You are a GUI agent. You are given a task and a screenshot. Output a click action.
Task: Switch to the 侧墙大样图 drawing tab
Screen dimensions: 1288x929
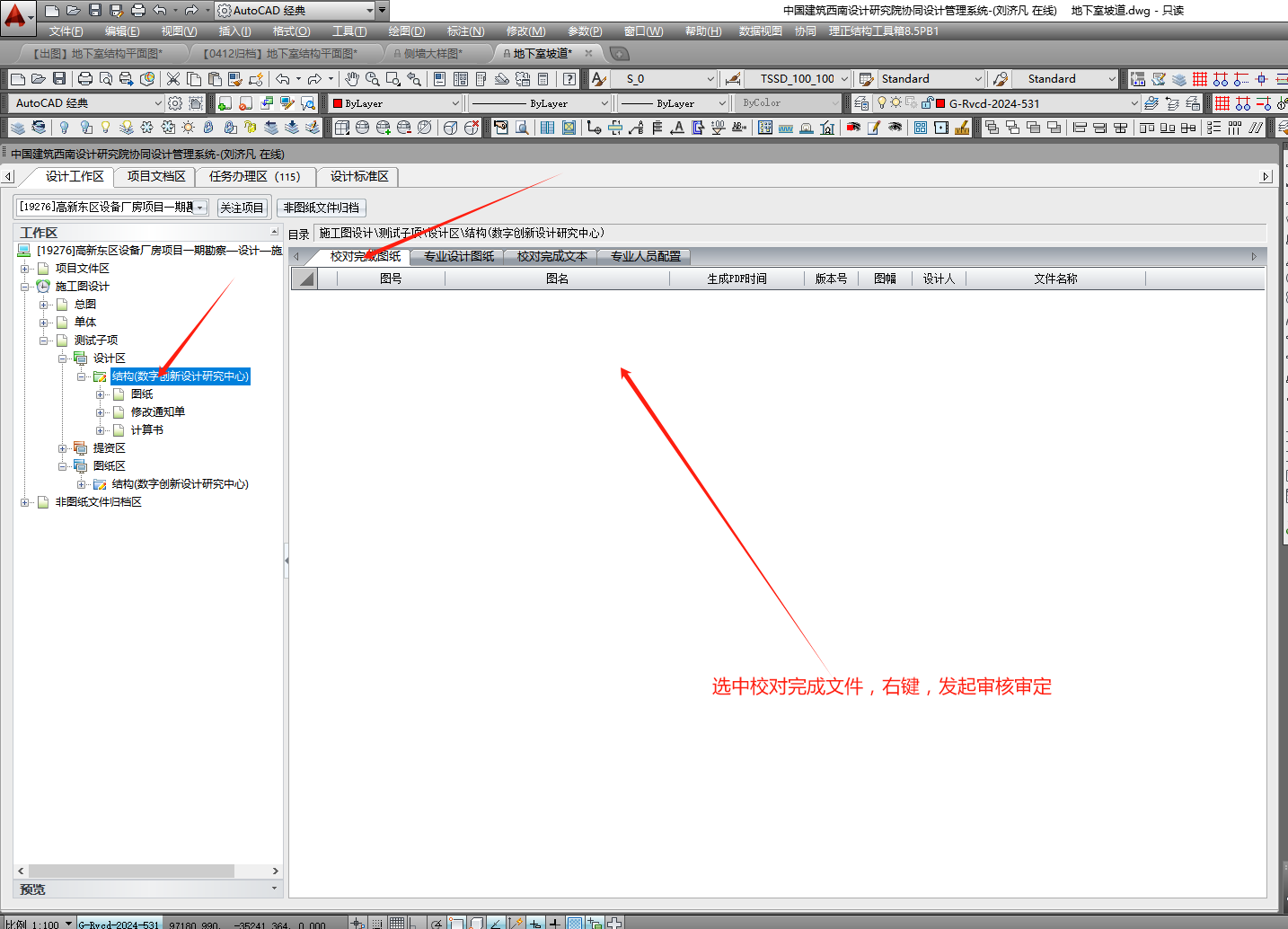point(433,54)
